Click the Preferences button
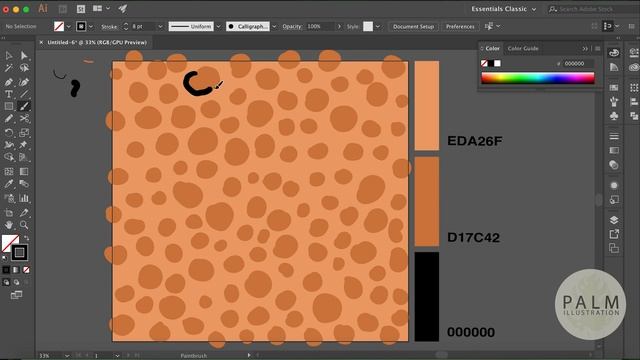 click(460, 27)
